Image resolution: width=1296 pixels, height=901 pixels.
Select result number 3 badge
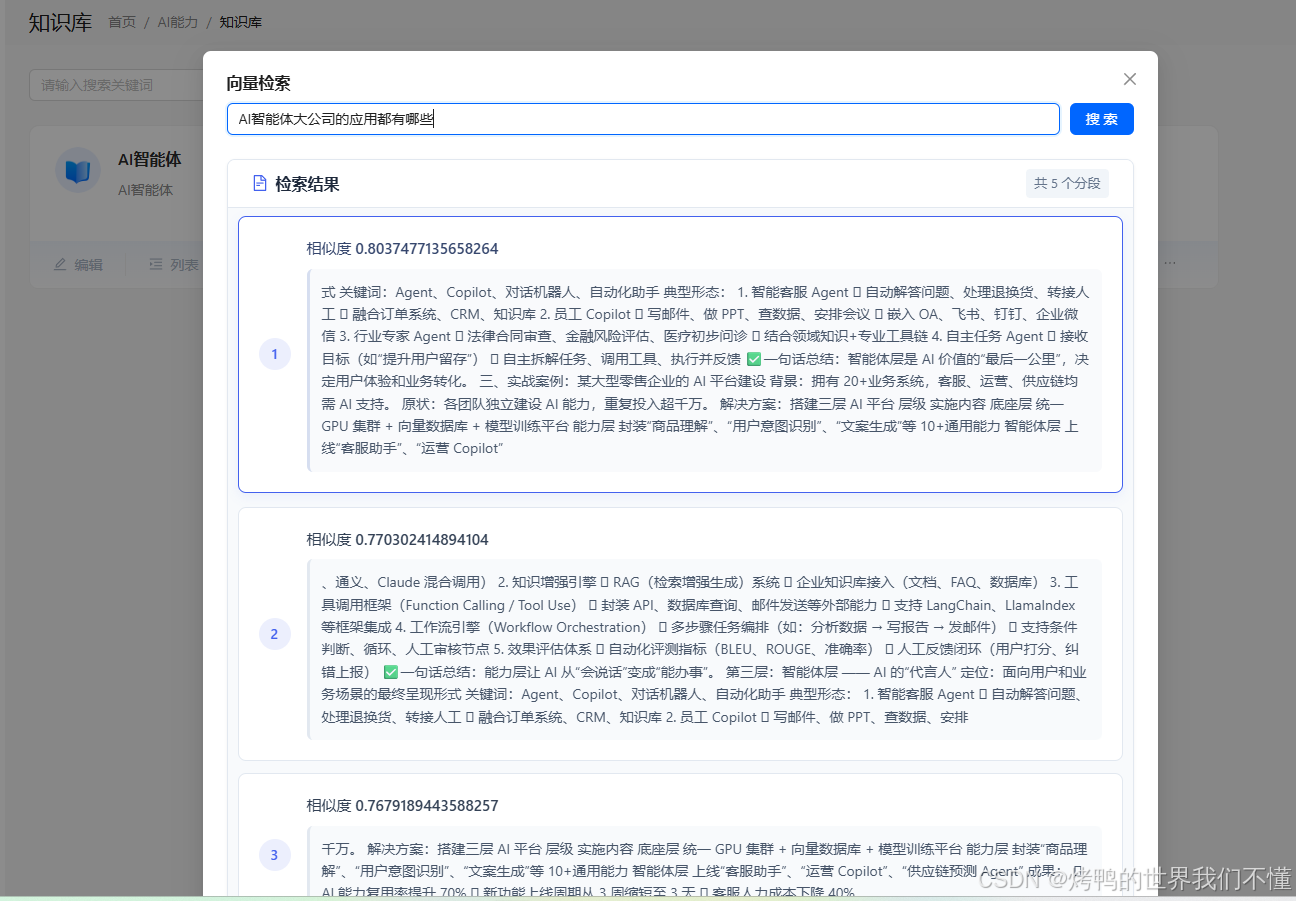coord(274,855)
